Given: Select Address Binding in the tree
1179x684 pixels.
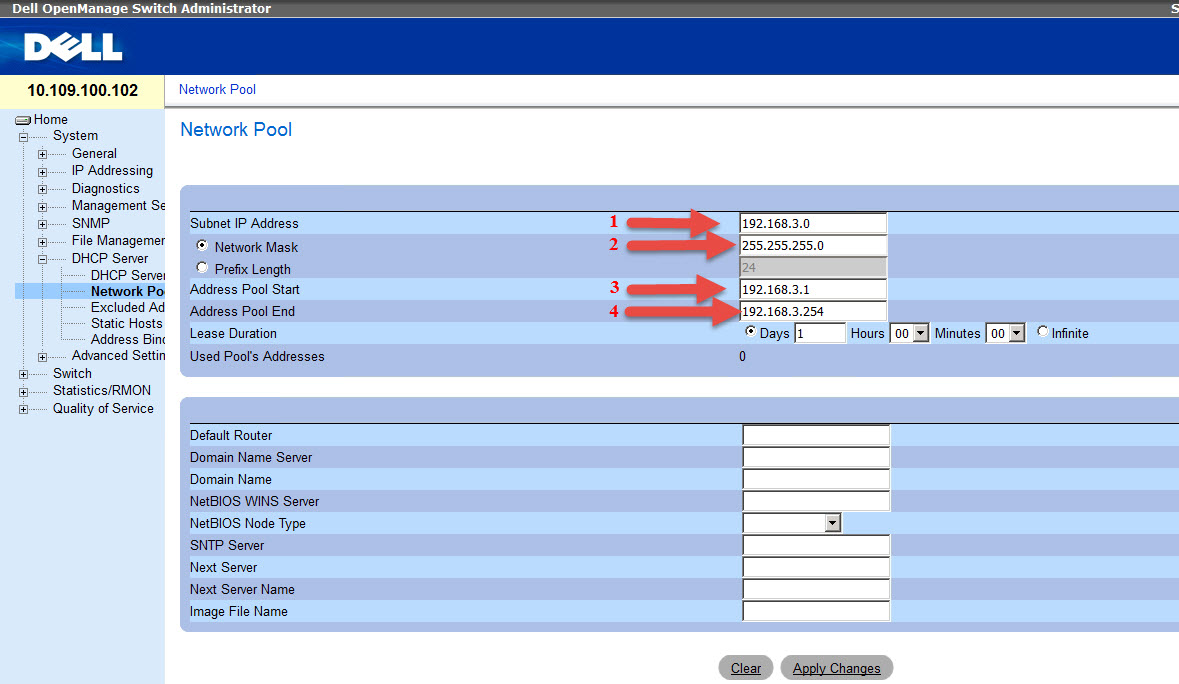Looking at the screenshot, I should tap(126, 340).
